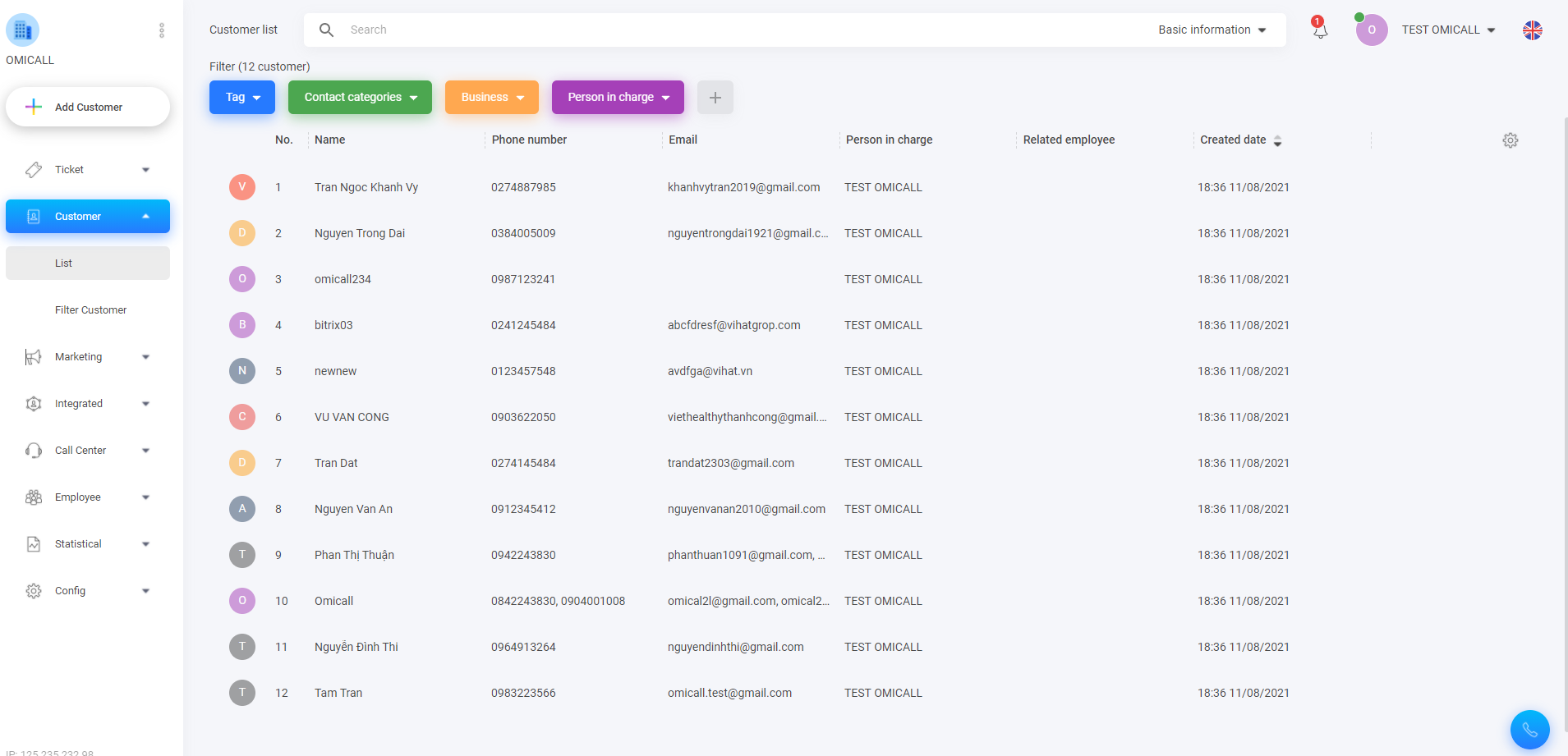Switch language via UK flag icon
The height and width of the screenshot is (756, 1568).
point(1532,30)
